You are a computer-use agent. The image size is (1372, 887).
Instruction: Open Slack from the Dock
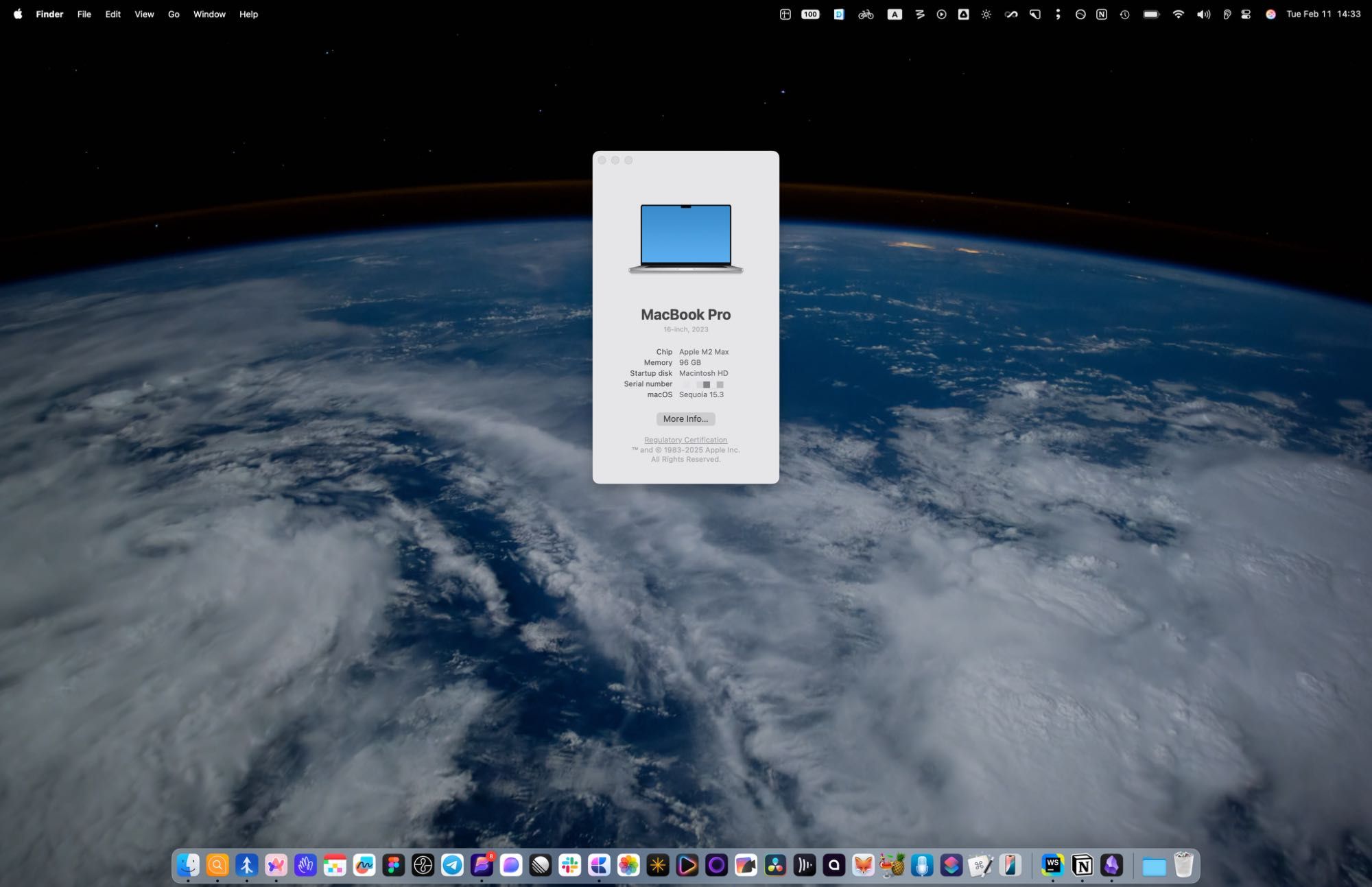569,865
